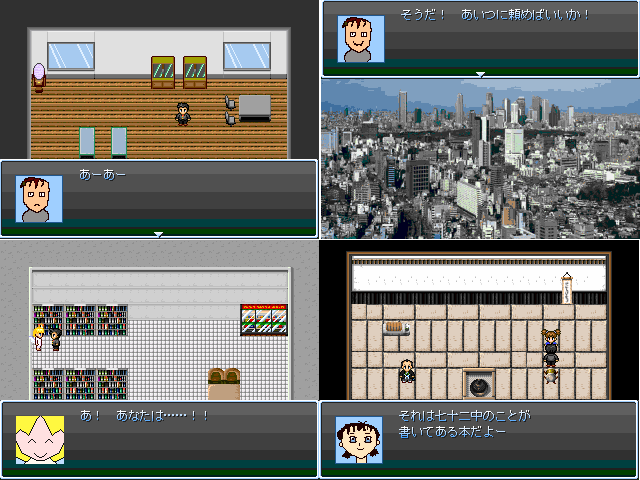
Task: Click the advance arrow below "そうだ！" dialogue box
Action: click(480, 74)
